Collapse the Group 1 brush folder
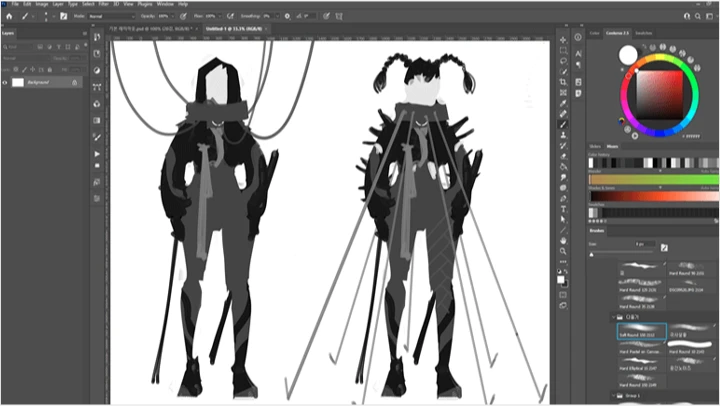This screenshot has height=406, width=720. [x=613, y=395]
